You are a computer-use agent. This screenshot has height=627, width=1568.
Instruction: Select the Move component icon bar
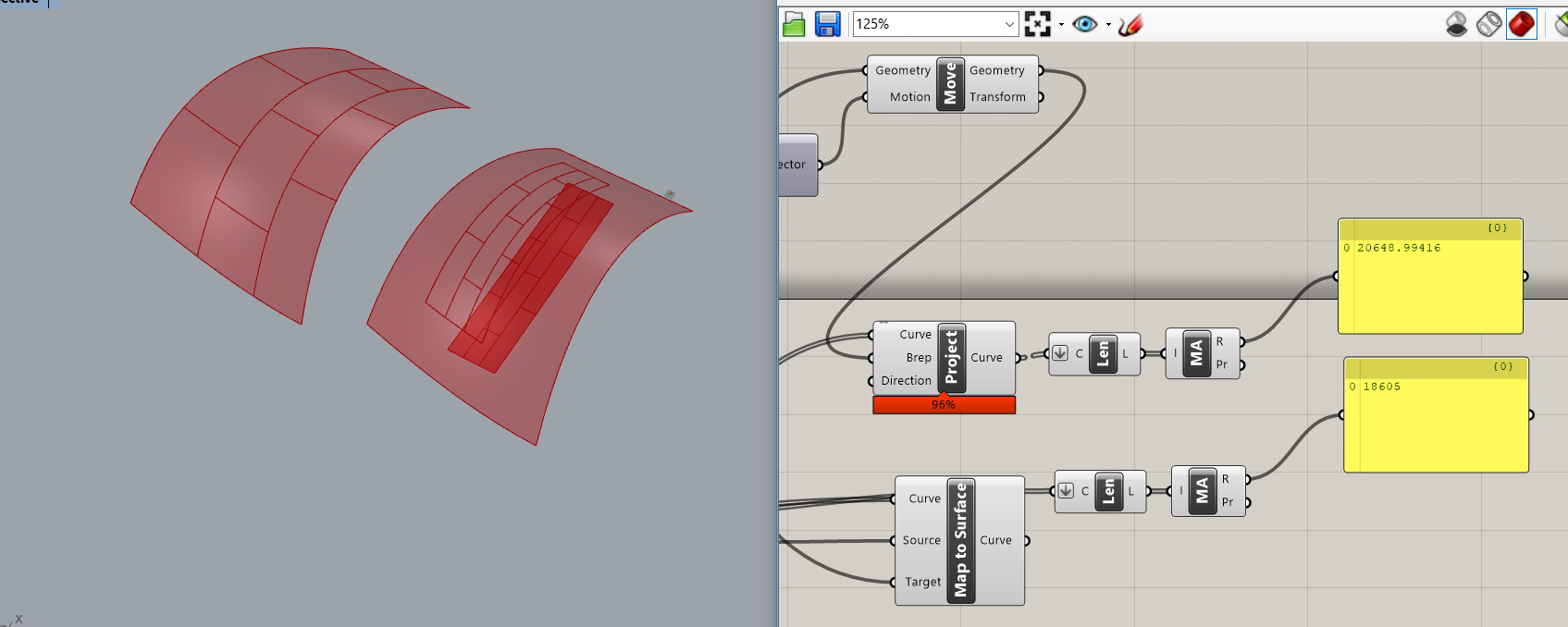(x=949, y=83)
